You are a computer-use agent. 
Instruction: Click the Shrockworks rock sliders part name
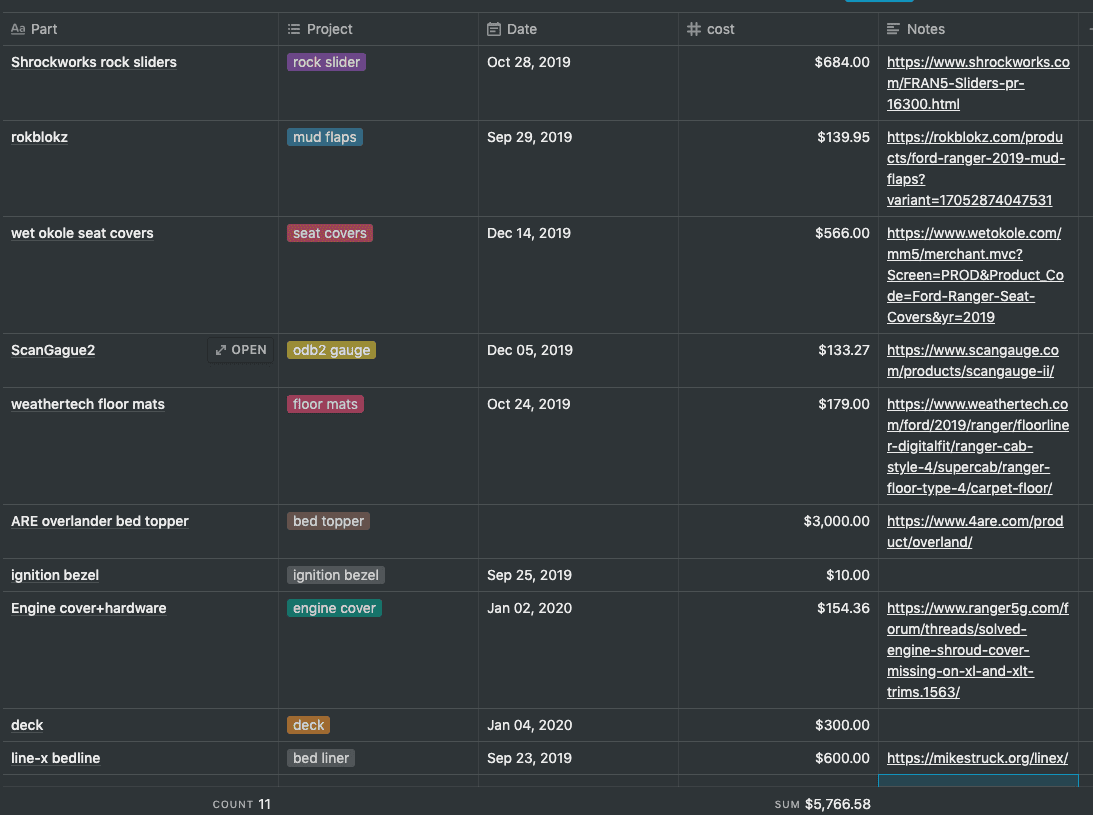click(94, 62)
